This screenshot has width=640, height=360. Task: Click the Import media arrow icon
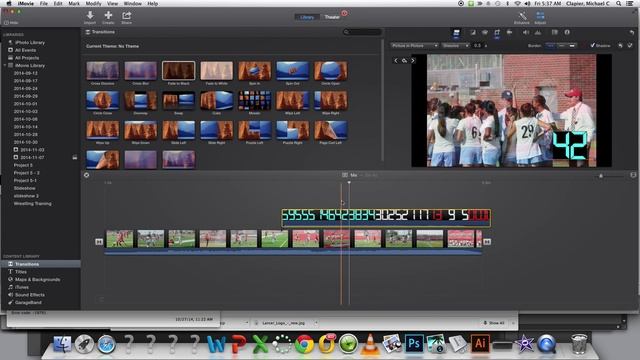click(90, 16)
